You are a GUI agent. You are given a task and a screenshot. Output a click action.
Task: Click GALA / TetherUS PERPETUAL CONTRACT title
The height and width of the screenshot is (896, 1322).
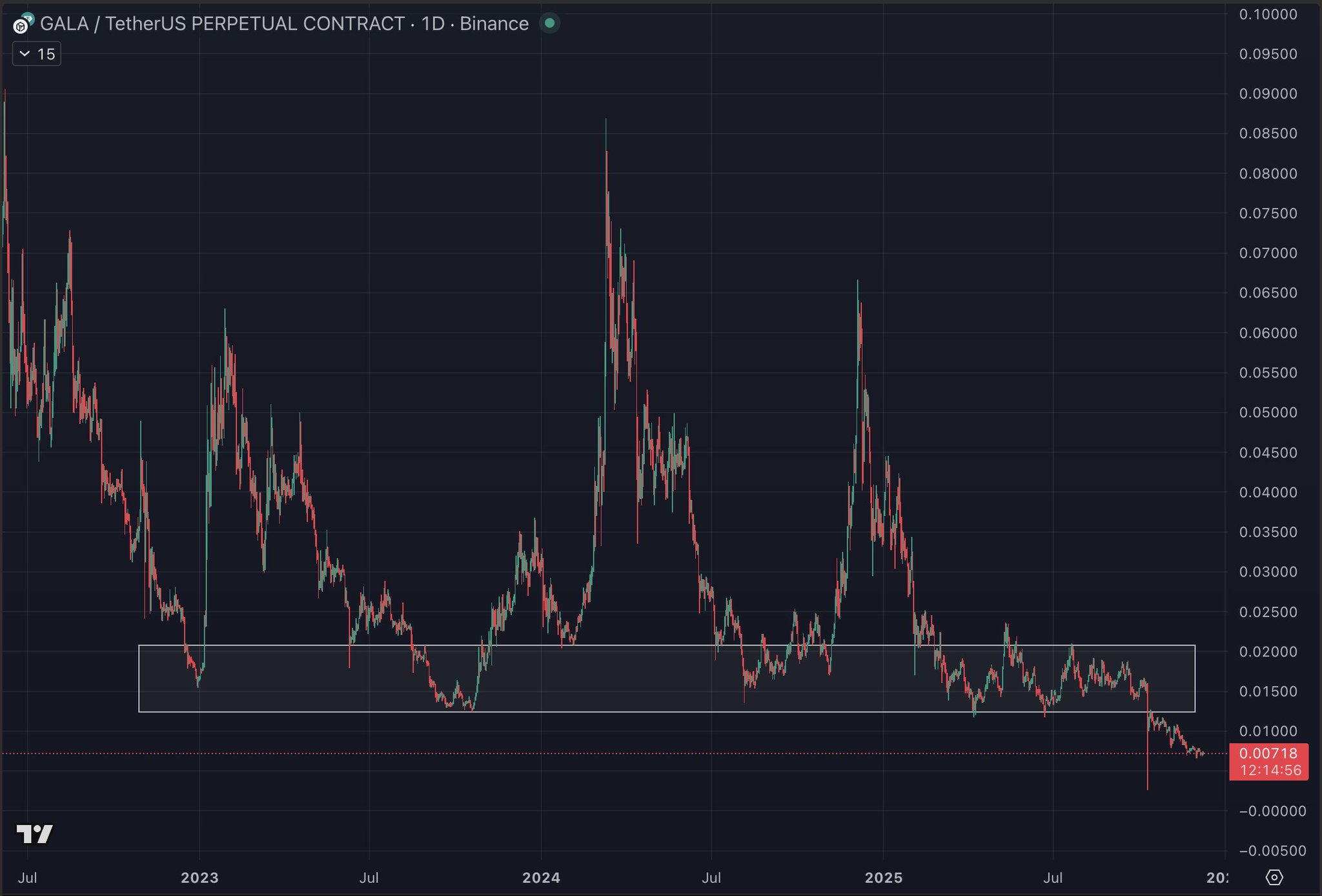click(x=222, y=24)
